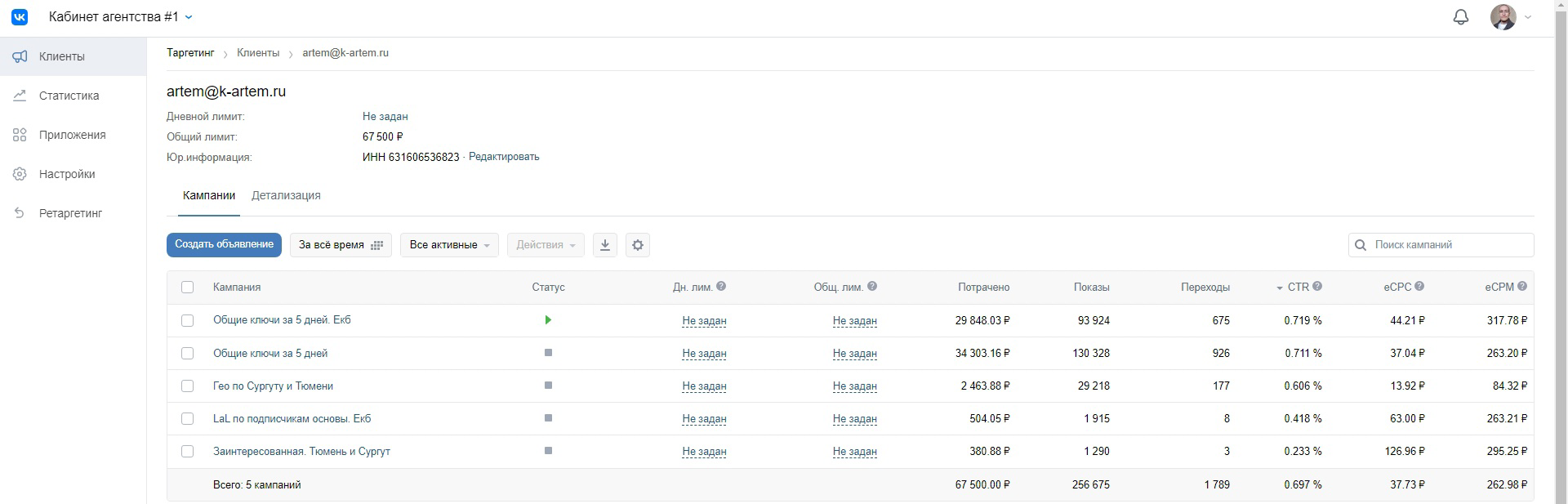Check the box for Гео по Сургуту и Тюмени
The image size is (1568, 504).
[x=188, y=386]
